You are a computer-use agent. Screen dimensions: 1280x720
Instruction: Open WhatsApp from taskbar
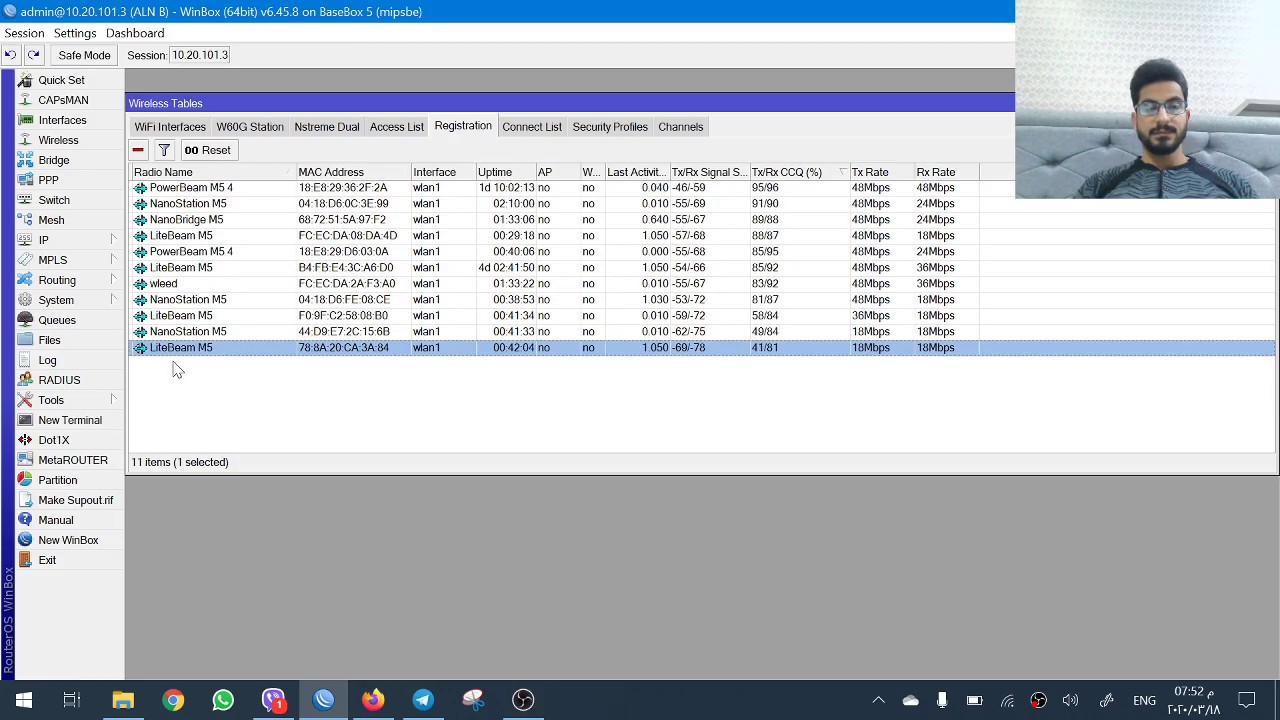coord(223,700)
